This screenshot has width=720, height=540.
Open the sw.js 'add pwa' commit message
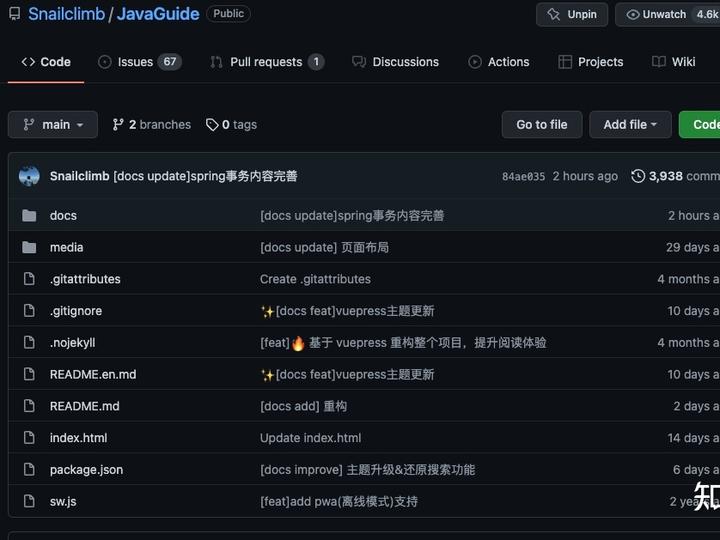[339, 501]
